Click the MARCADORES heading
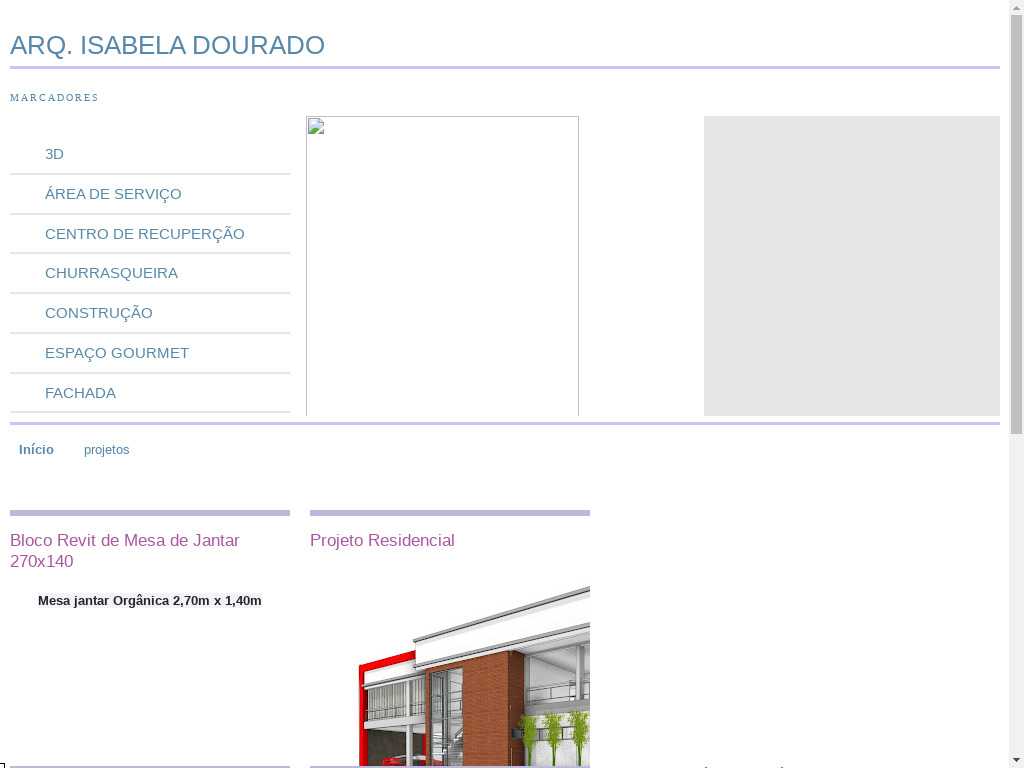Screen dimensions: 1024x768 (x=54, y=97)
